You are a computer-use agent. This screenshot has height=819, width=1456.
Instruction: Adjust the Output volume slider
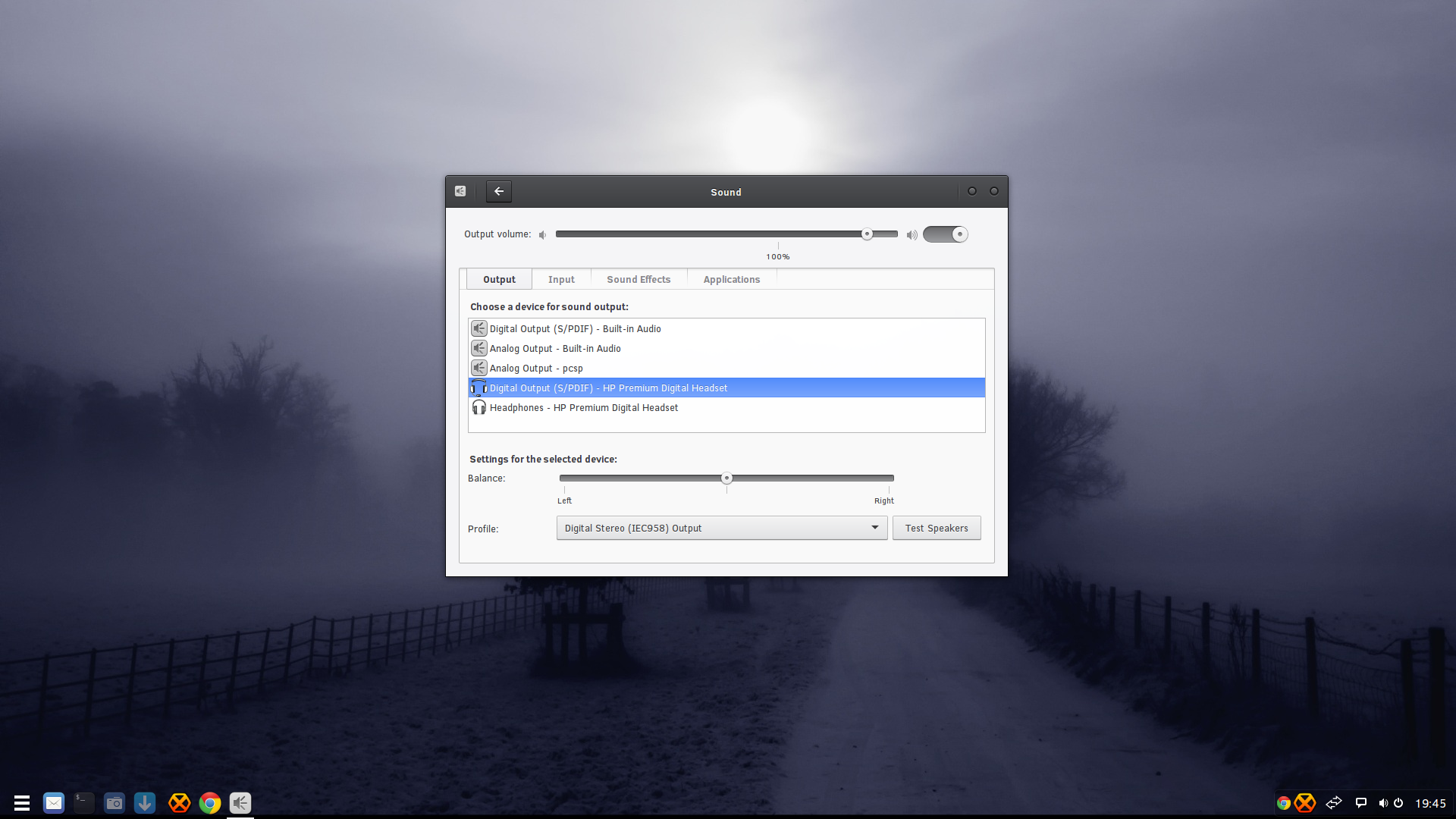(726, 234)
